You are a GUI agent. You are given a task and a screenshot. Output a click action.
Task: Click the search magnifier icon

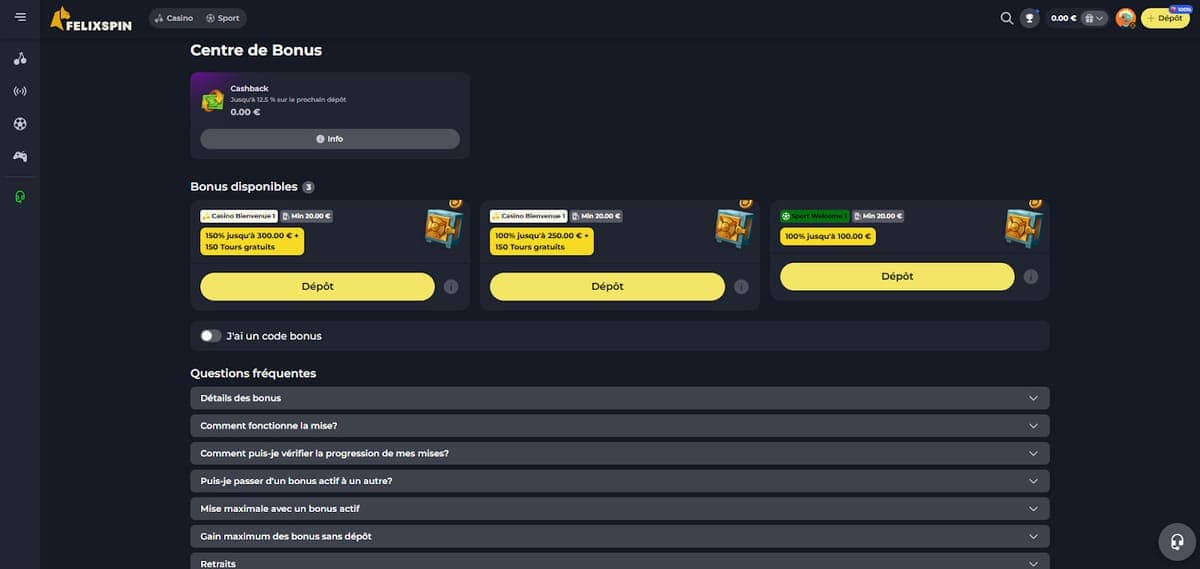(x=1007, y=18)
